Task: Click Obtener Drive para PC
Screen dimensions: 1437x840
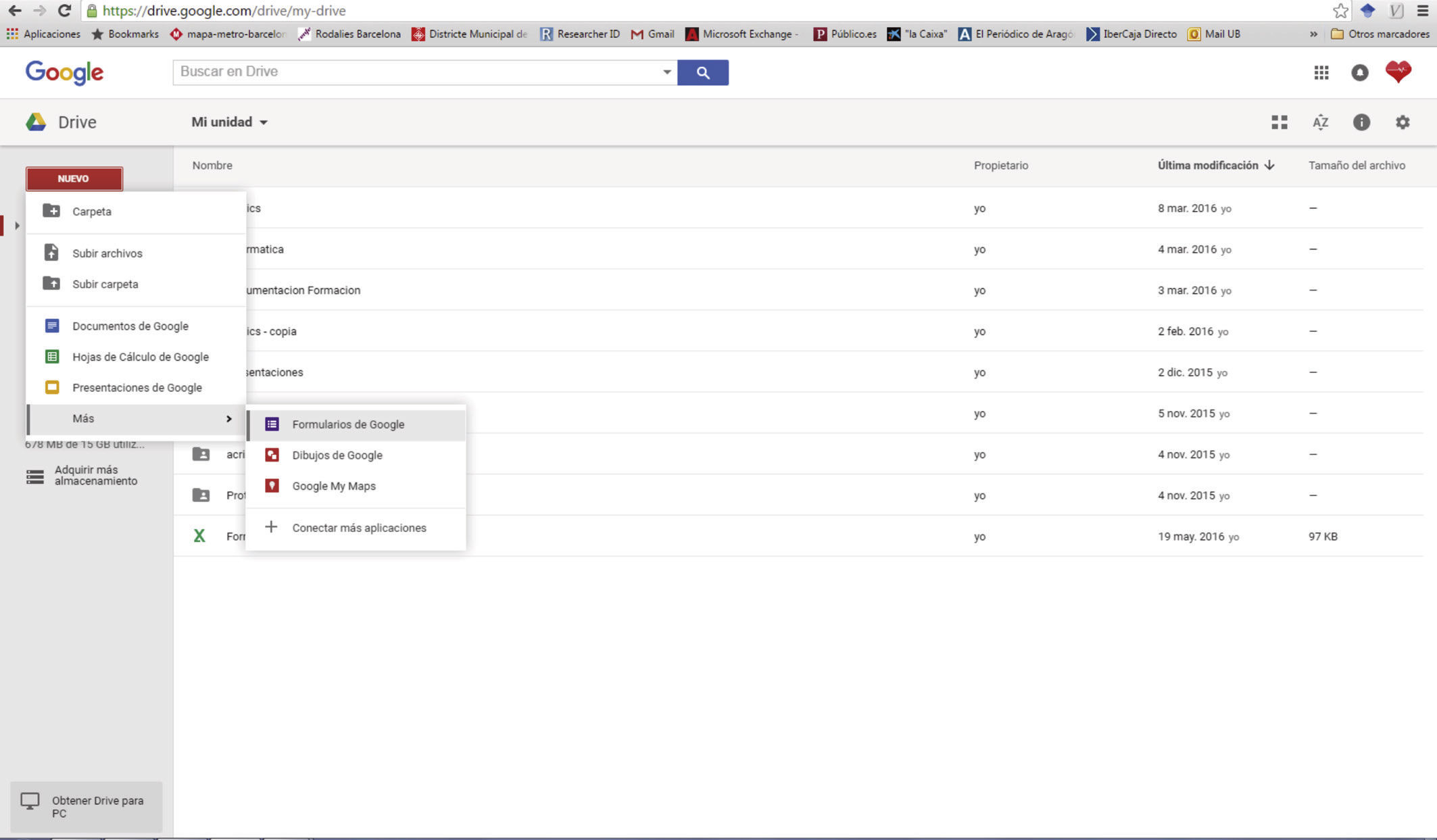Action: 86,807
